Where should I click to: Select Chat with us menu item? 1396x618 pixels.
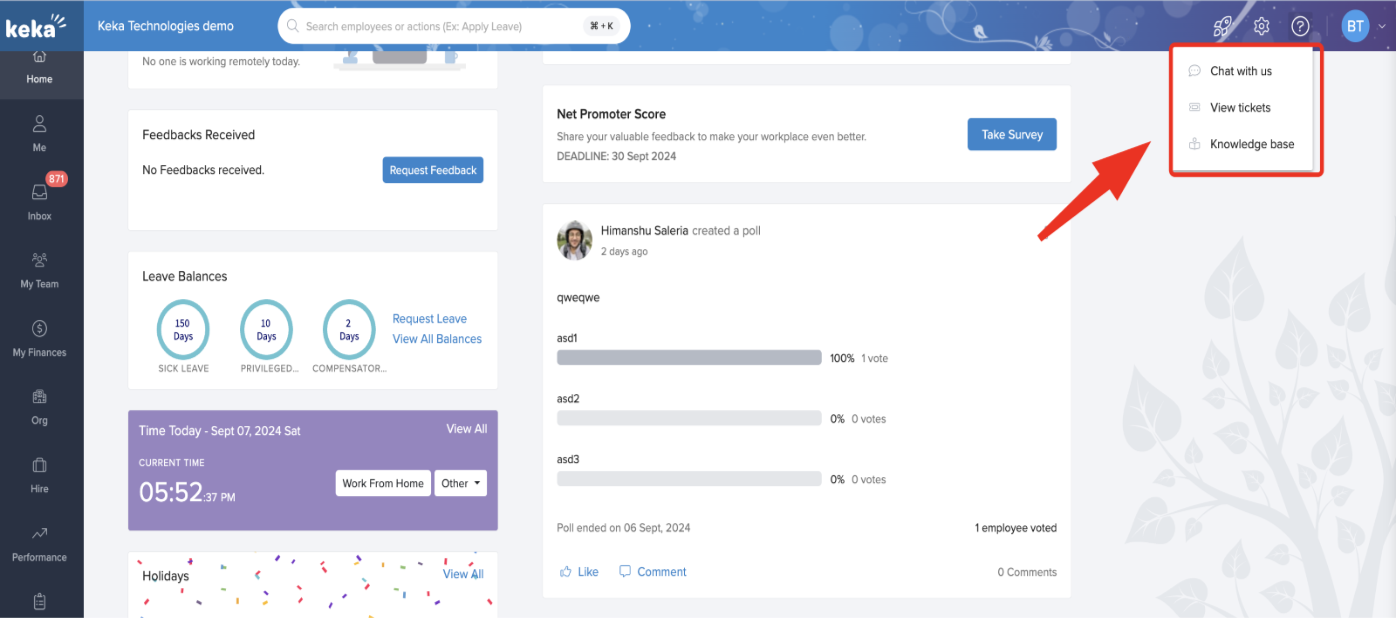1240,71
